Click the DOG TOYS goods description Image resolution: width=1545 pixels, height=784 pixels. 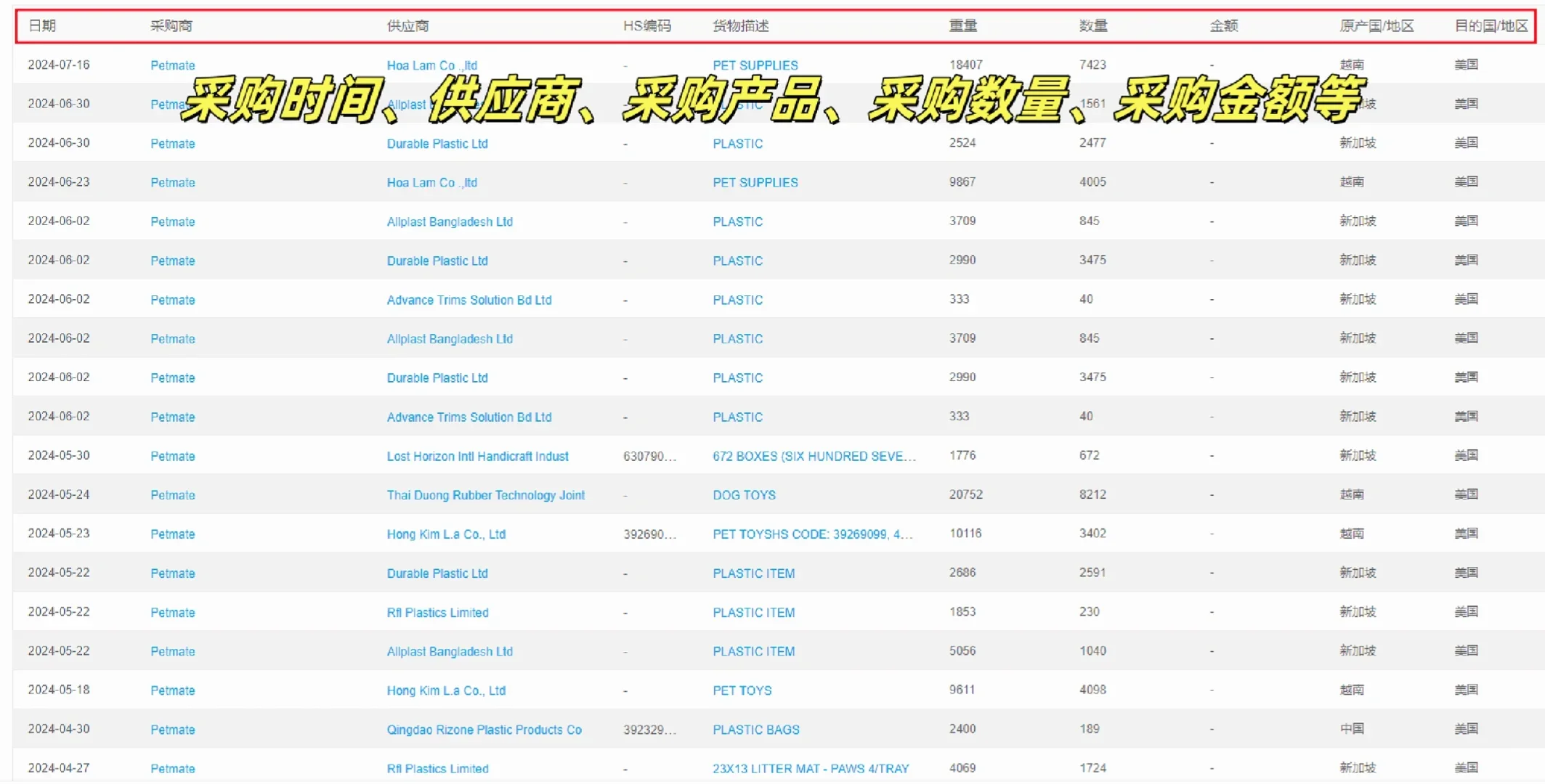click(x=743, y=495)
